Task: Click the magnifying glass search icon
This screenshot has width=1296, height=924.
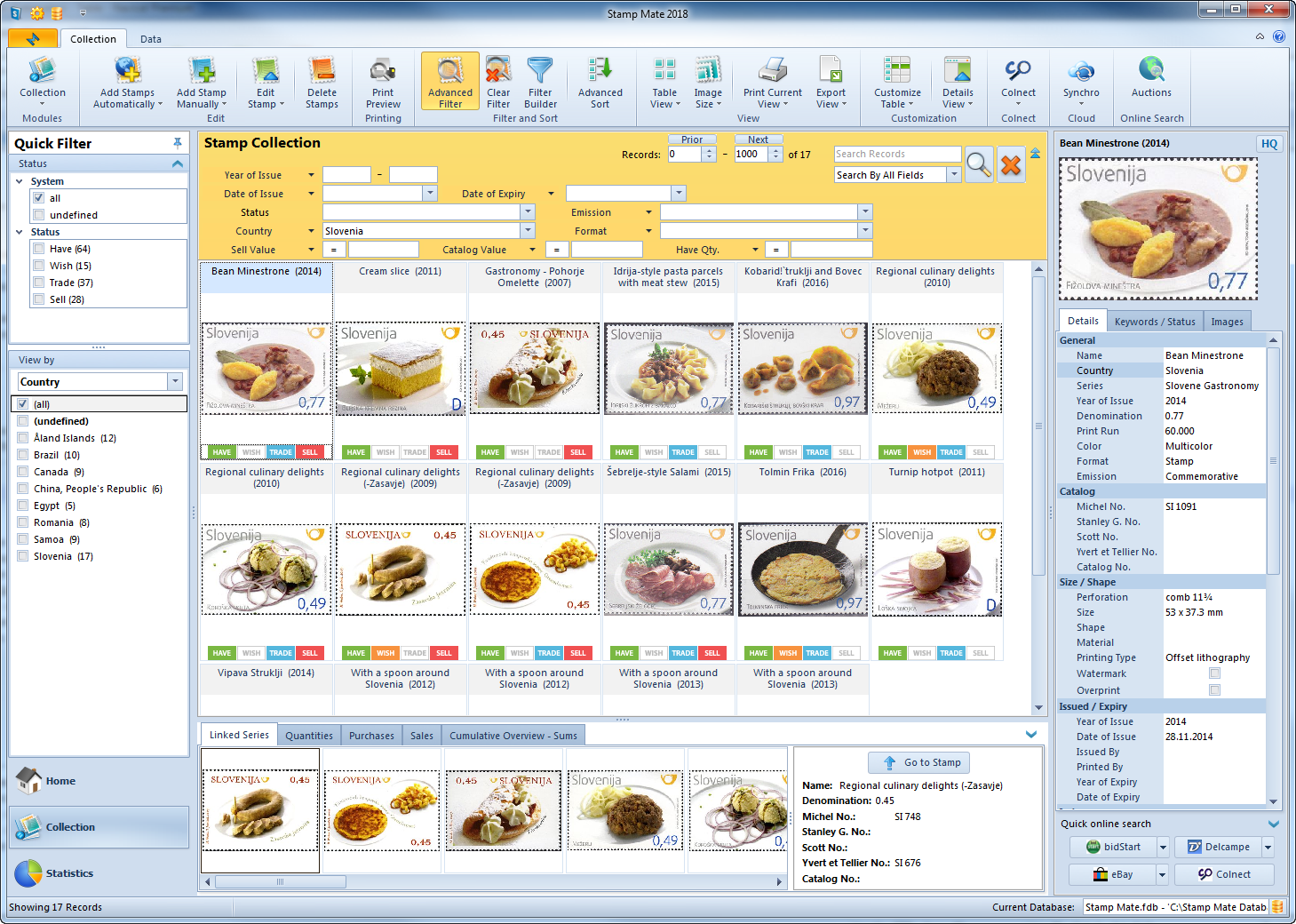Action: [978, 164]
